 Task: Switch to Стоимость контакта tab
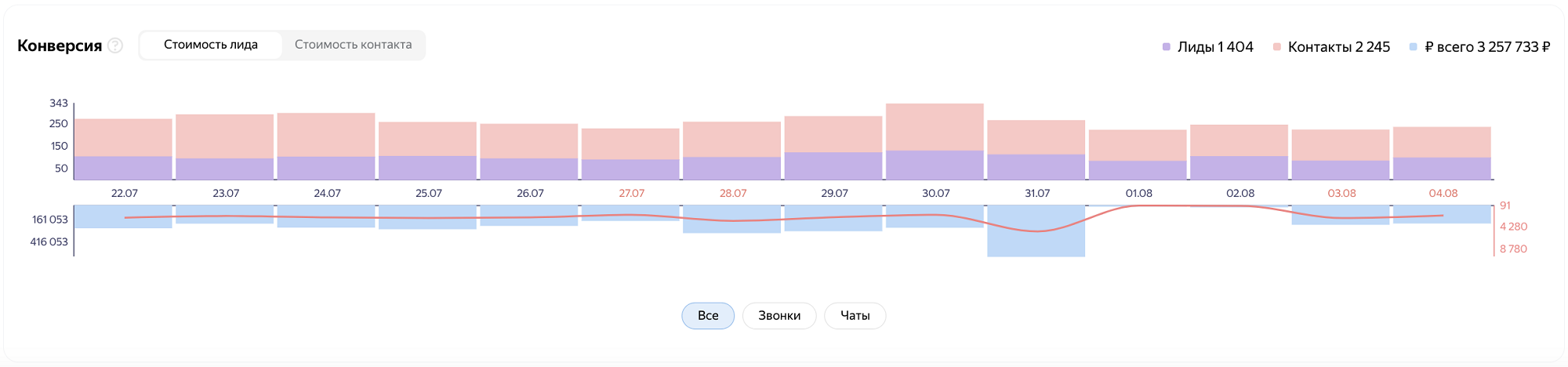coord(353,45)
